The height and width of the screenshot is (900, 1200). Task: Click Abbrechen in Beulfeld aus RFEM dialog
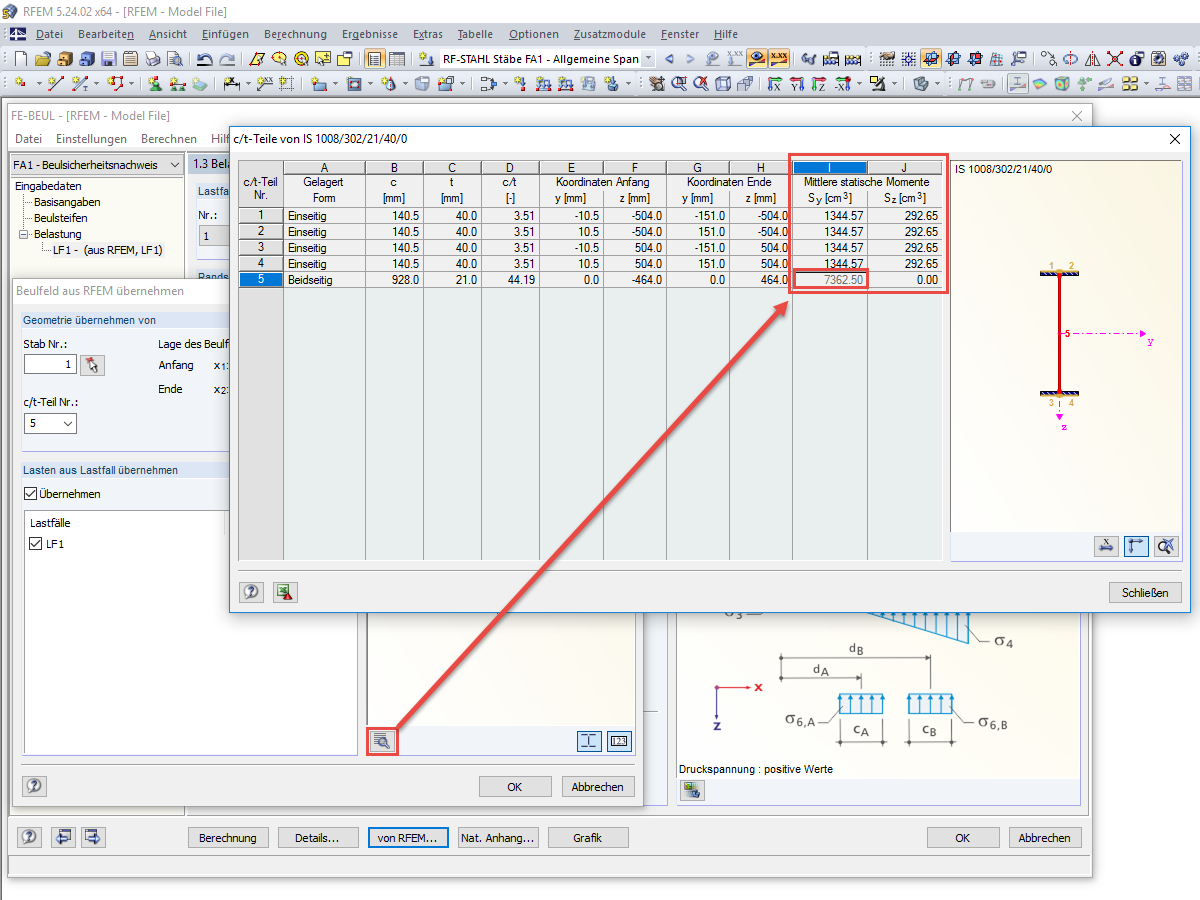(x=597, y=786)
